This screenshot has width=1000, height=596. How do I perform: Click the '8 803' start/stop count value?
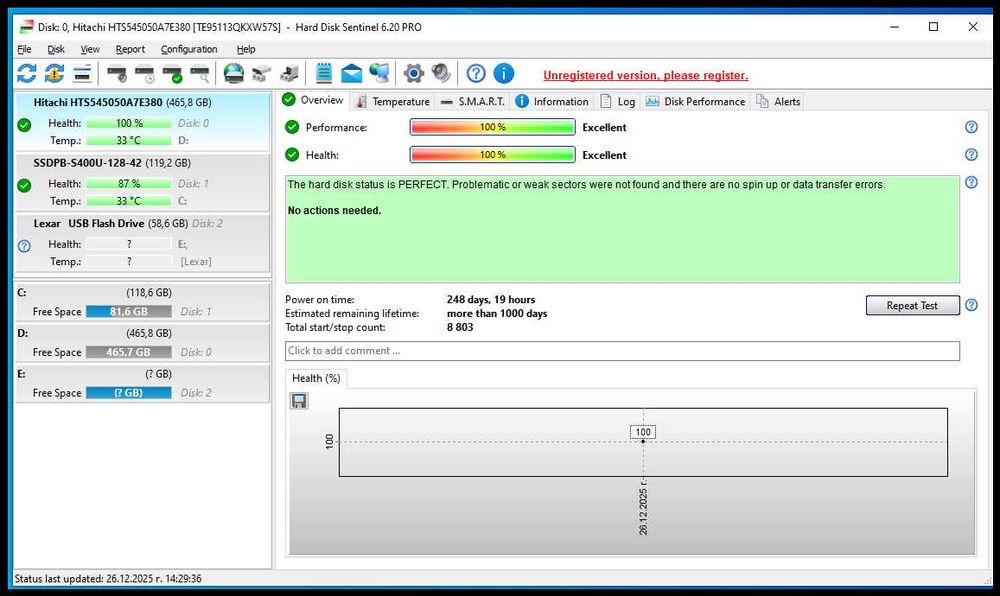tap(460, 327)
